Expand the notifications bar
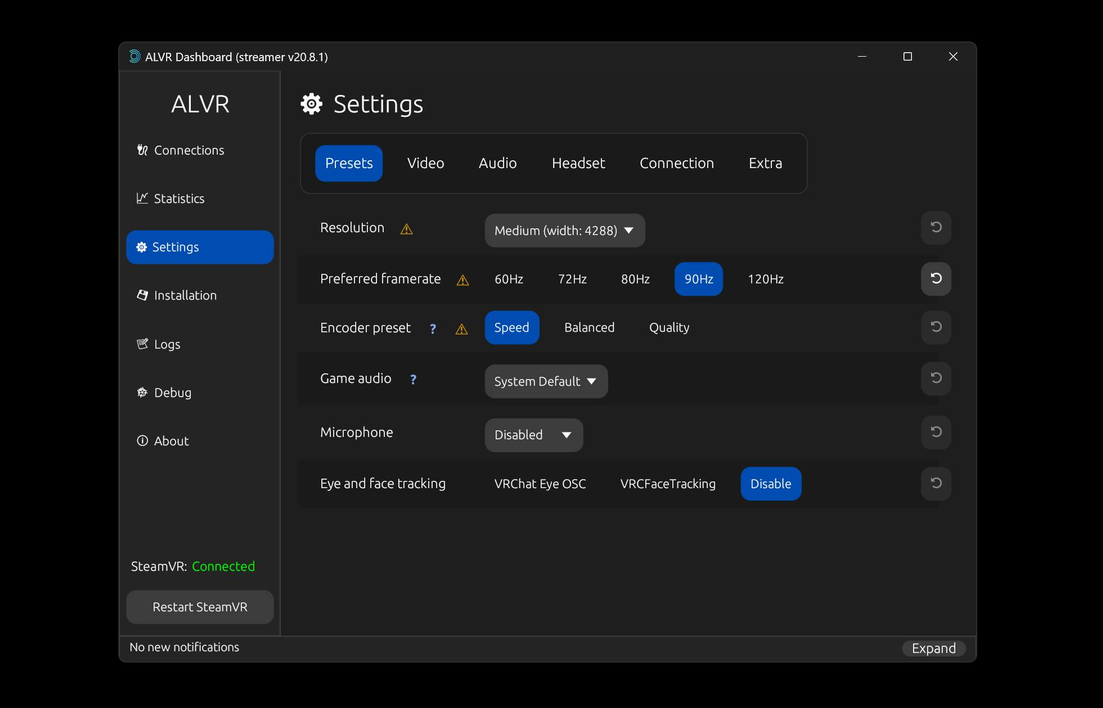The width and height of the screenshot is (1103, 708). 933,648
